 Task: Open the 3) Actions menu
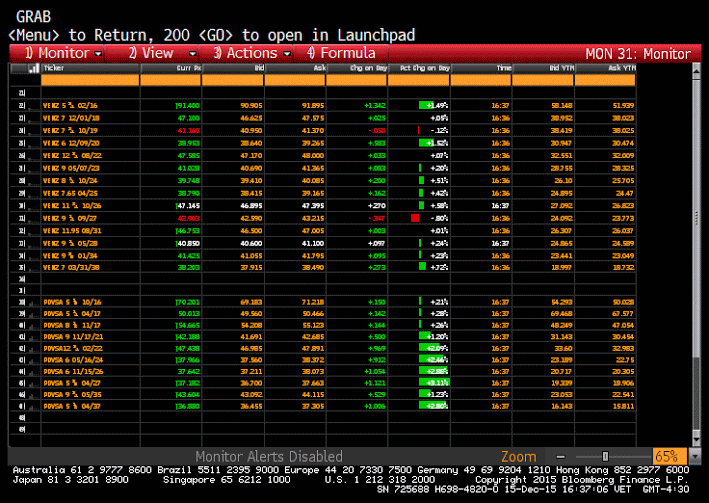[246, 53]
